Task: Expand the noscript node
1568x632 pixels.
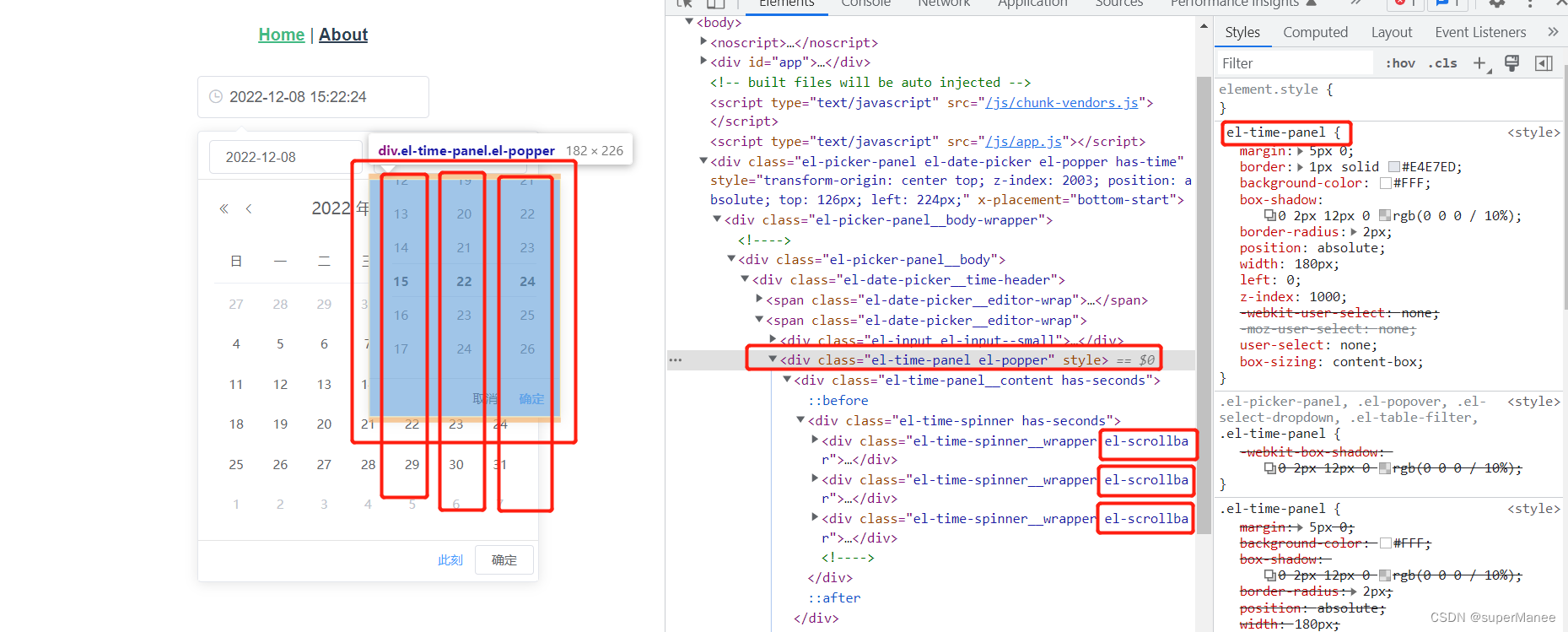Action: (703, 41)
